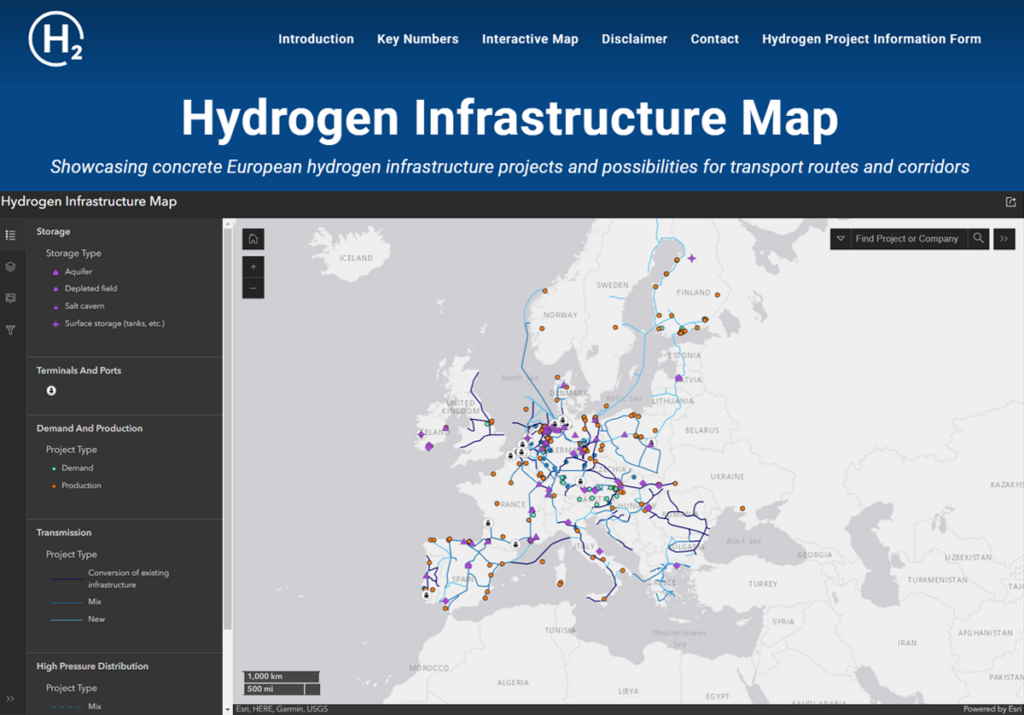Image resolution: width=1024 pixels, height=715 pixels.
Task: Open the Filter funnel icon
Action: [11, 329]
